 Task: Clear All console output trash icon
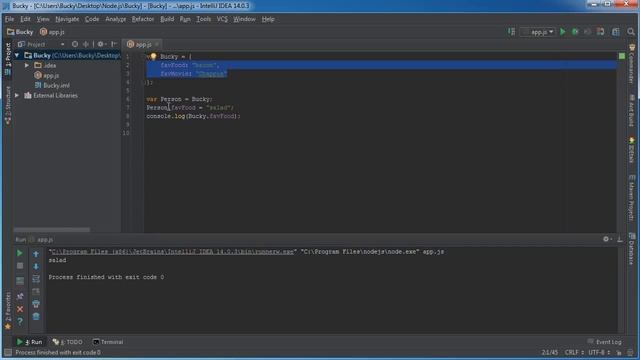(x=36, y=316)
